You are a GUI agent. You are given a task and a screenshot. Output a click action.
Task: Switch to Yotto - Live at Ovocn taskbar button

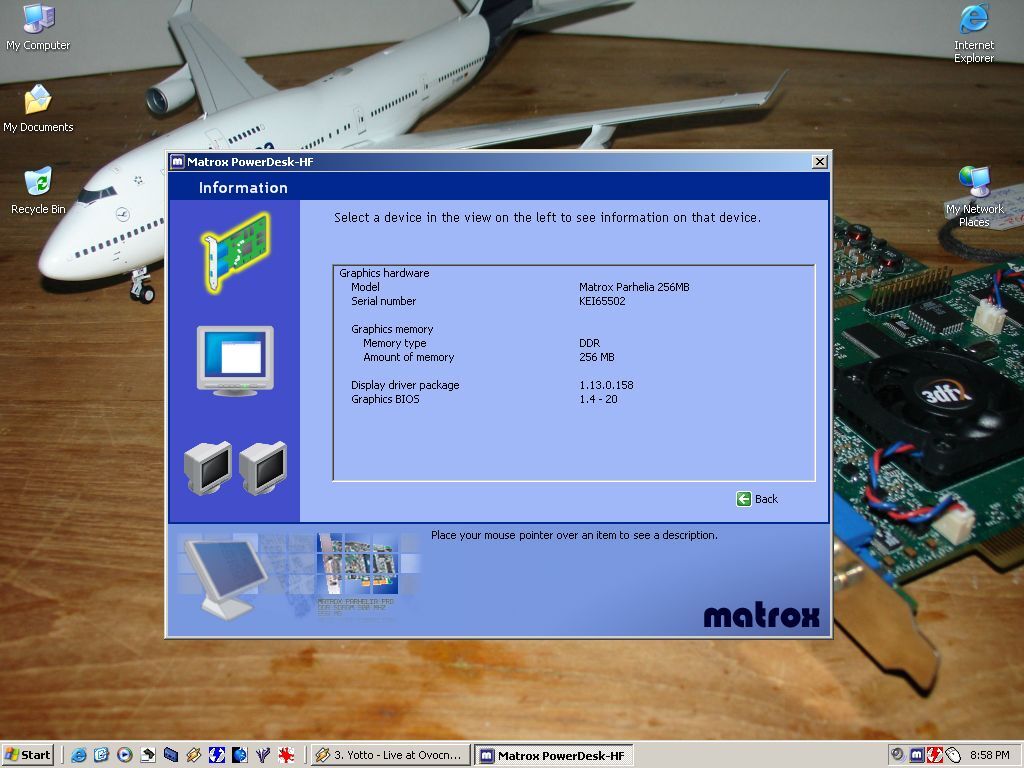(x=390, y=755)
